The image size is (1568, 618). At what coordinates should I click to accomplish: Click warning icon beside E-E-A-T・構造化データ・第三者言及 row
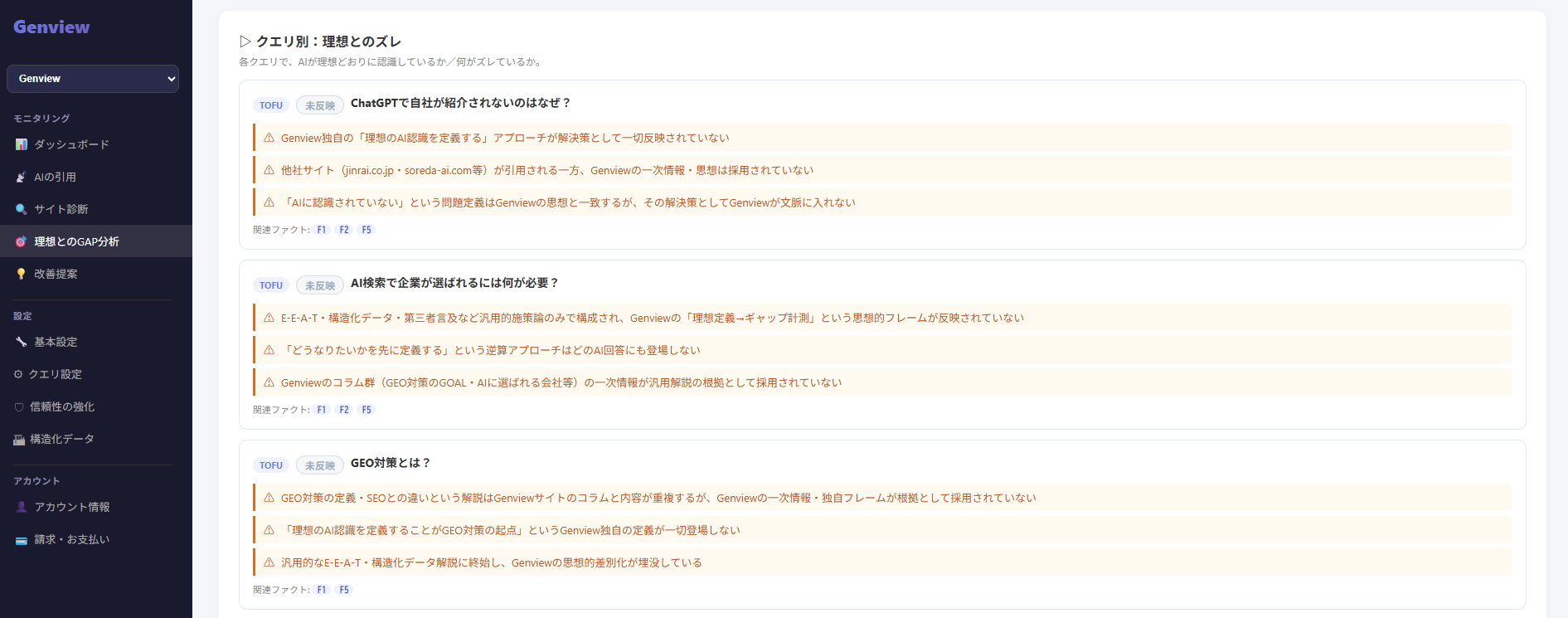coord(269,318)
